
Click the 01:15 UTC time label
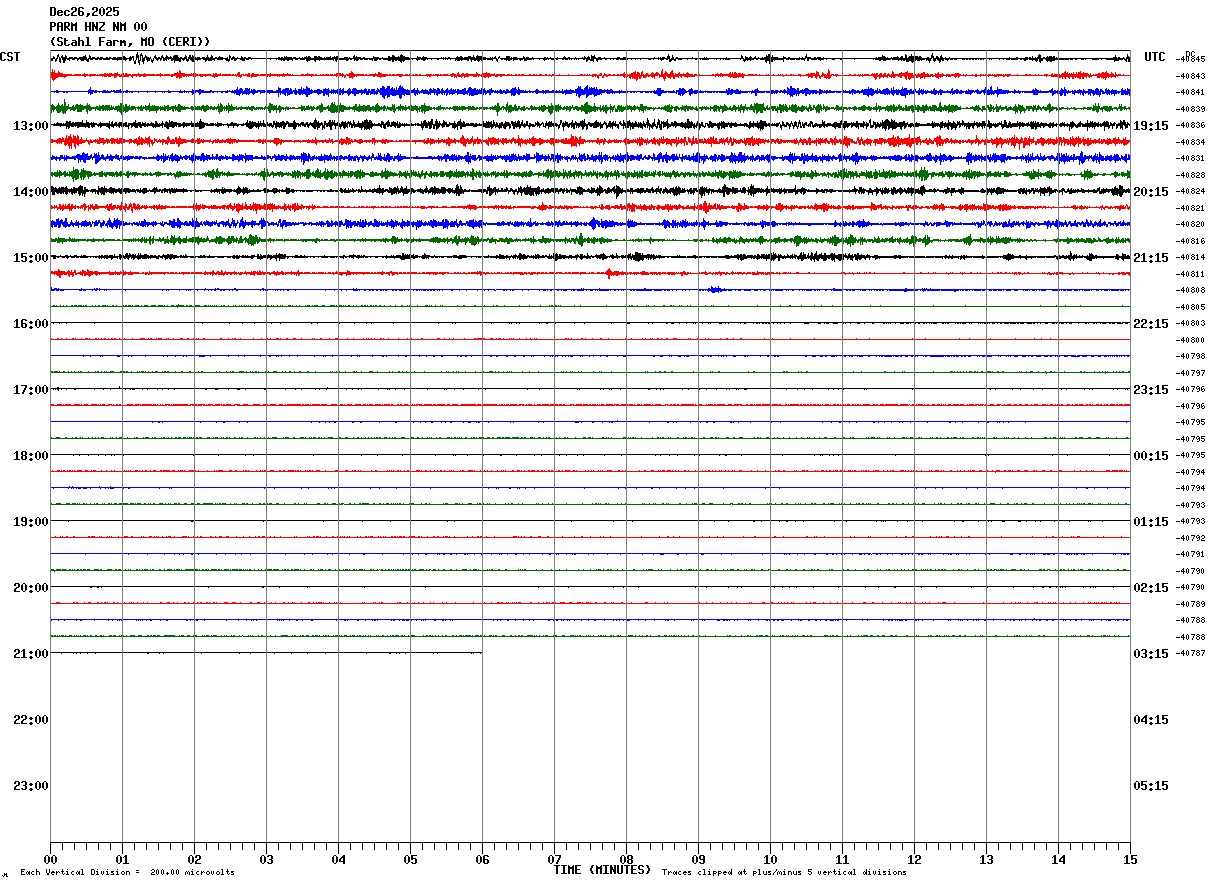tap(1151, 522)
